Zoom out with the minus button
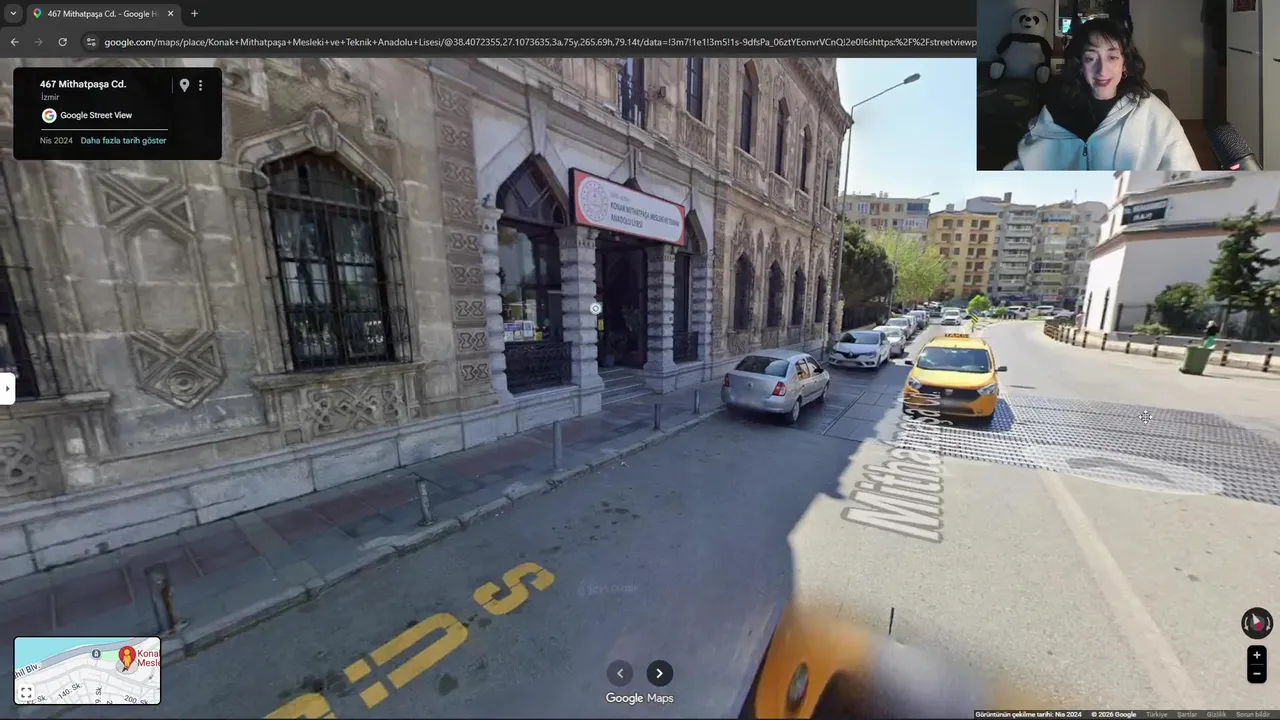 click(1257, 674)
